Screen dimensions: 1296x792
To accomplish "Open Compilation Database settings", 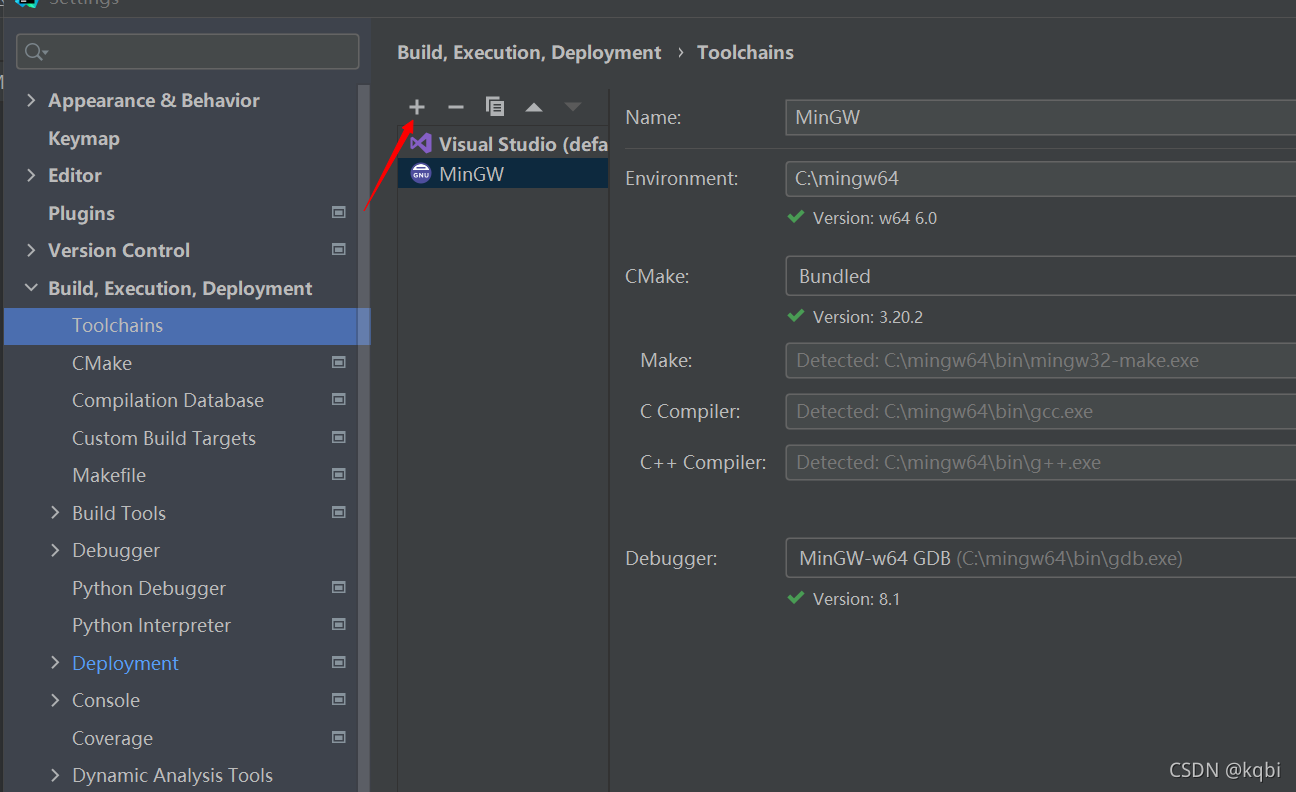I will [x=168, y=400].
